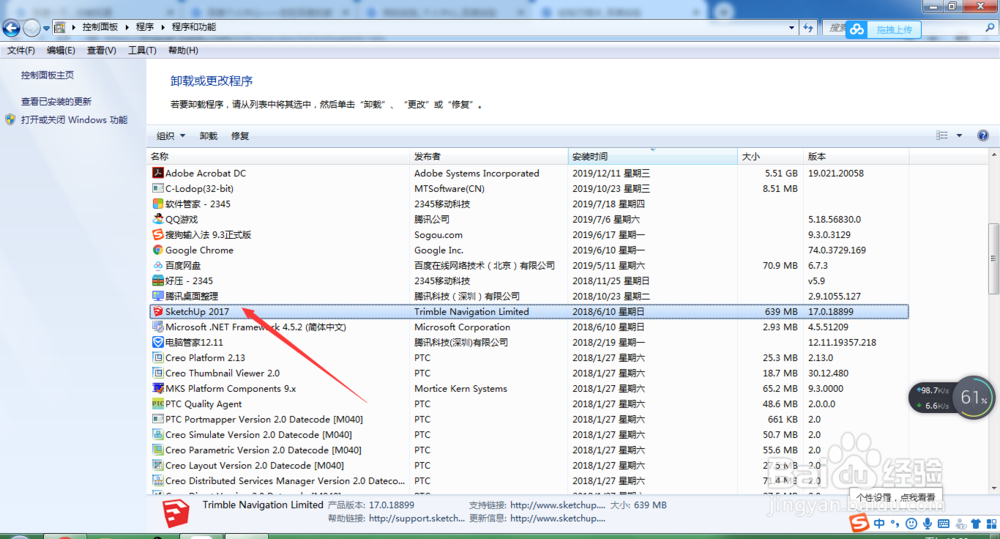
Task: Change view layout icon
Action: [942, 135]
